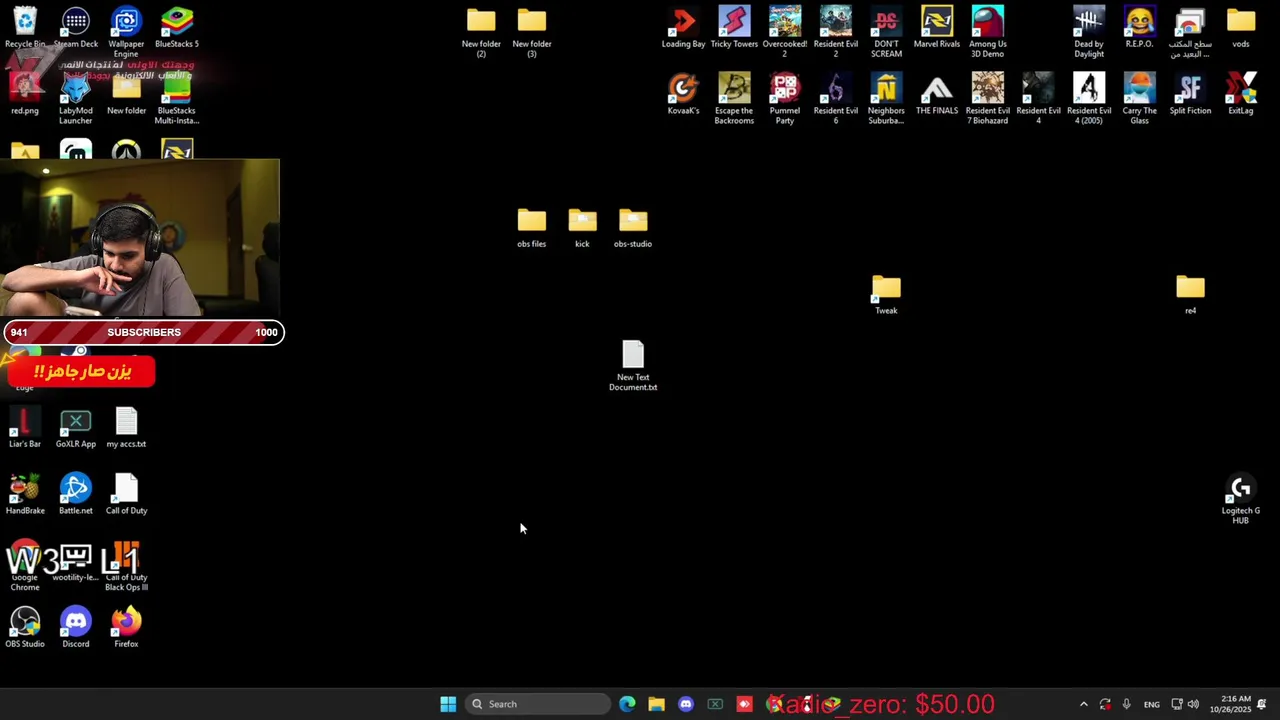Select BlueStacks Multi-Instance icon

coord(177,98)
